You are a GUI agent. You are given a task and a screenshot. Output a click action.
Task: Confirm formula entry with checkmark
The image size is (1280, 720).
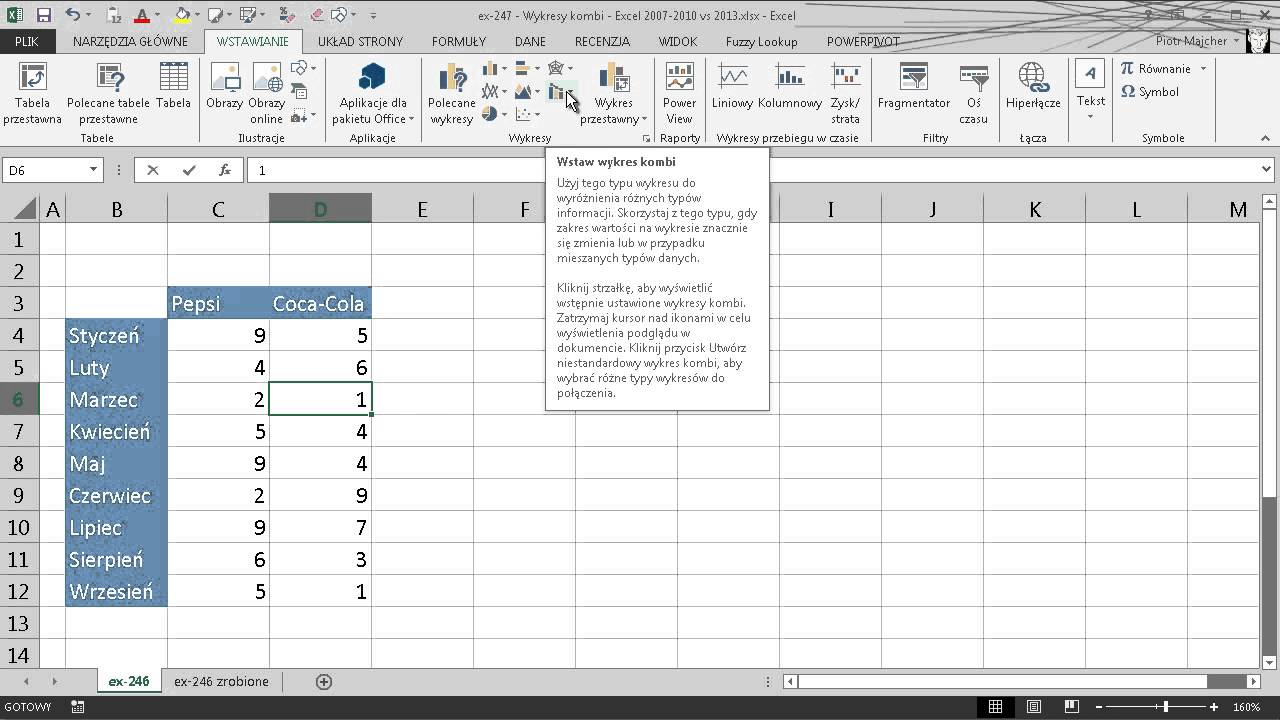pos(189,170)
